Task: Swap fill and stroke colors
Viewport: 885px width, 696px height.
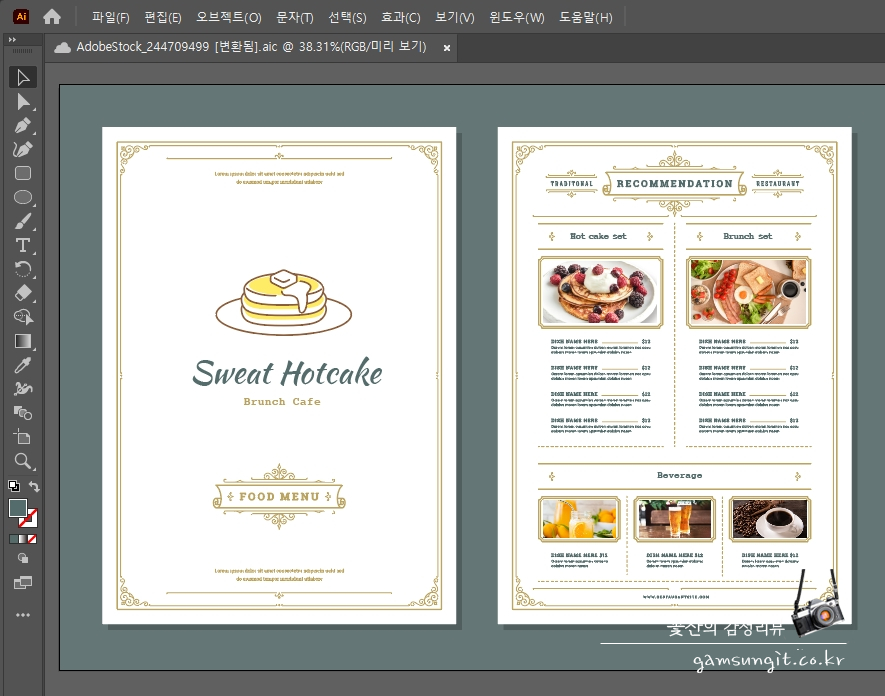Action: click(x=34, y=486)
